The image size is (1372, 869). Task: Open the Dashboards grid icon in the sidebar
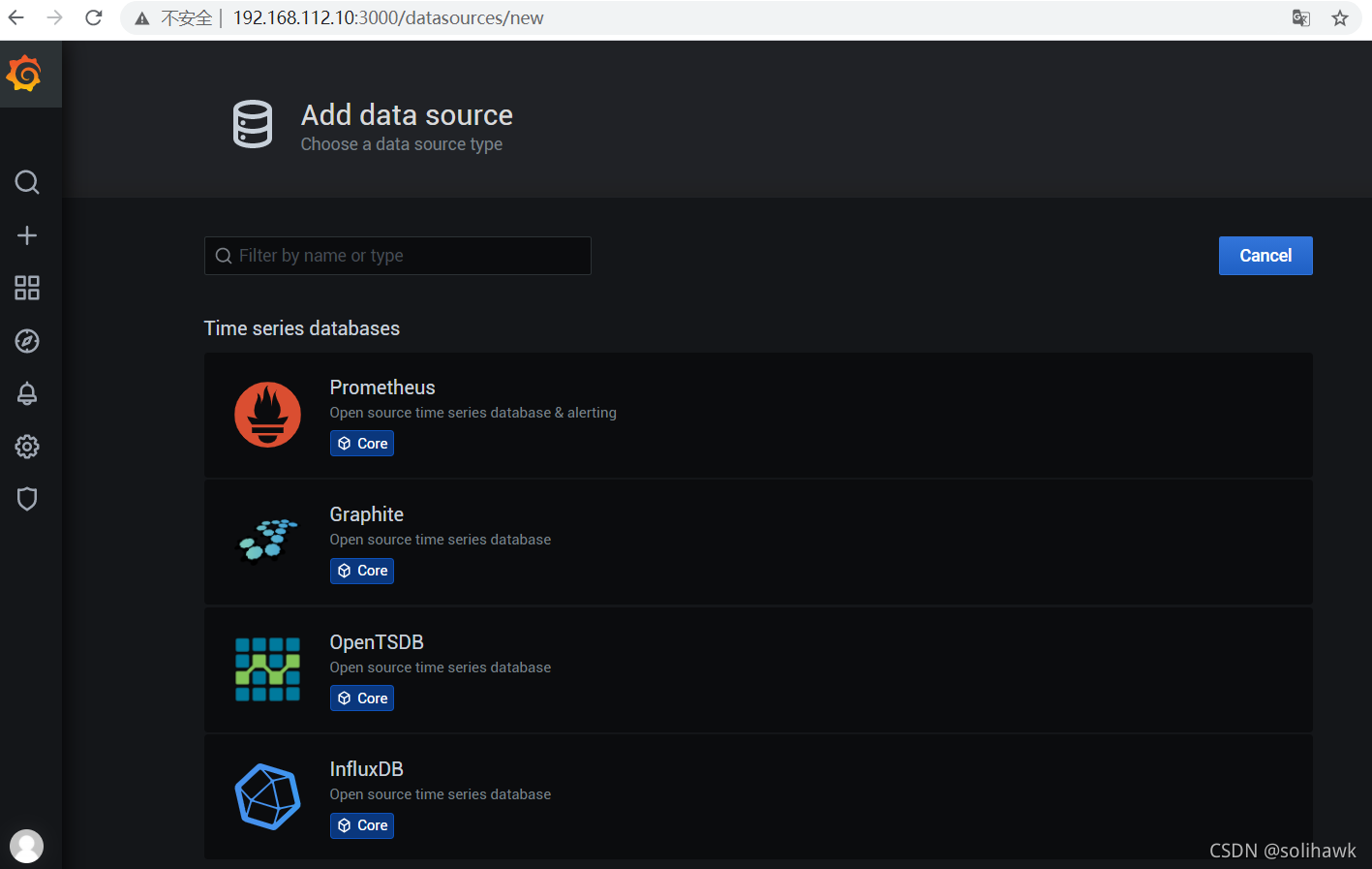(27, 288)
